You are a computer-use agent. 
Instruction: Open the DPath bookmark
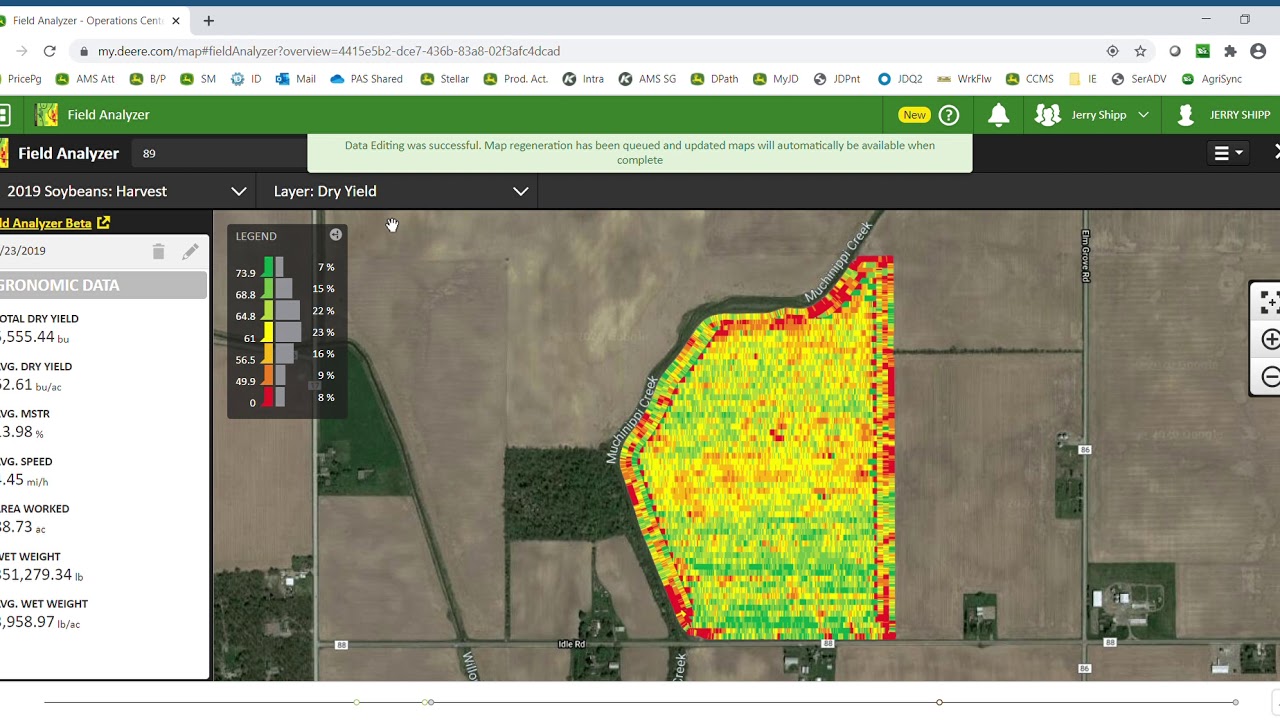pyautogui.click(x=715, y=79)
